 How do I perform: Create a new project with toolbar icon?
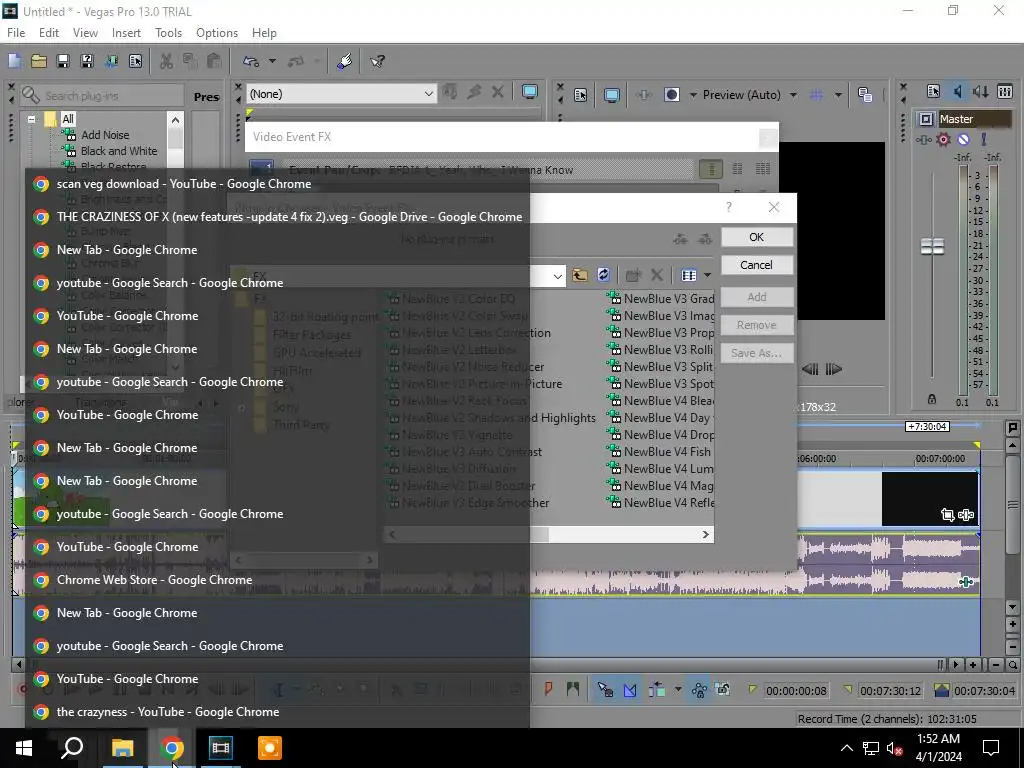pyautogui.click(x=14, y=61)
